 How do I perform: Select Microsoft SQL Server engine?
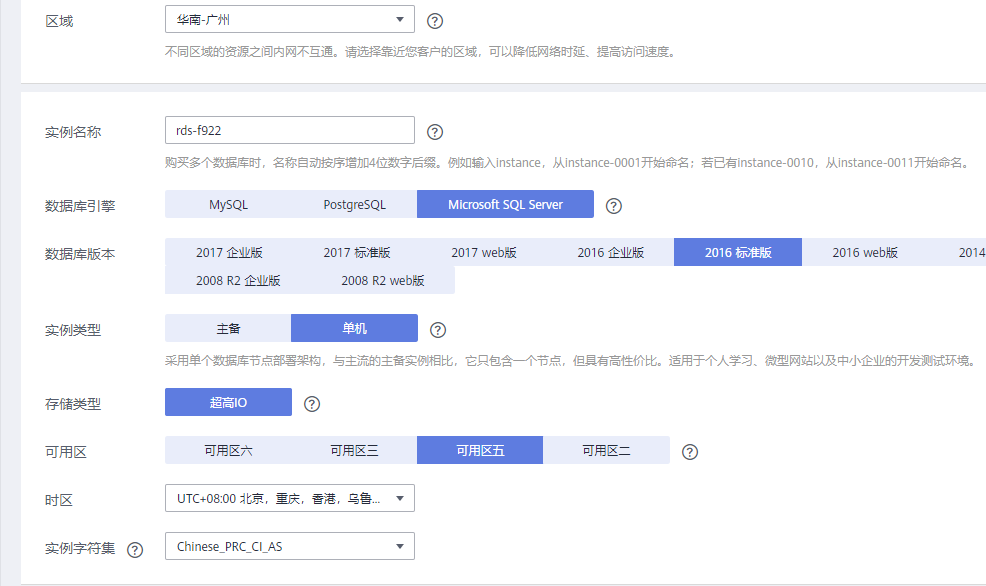pos(505,204)
